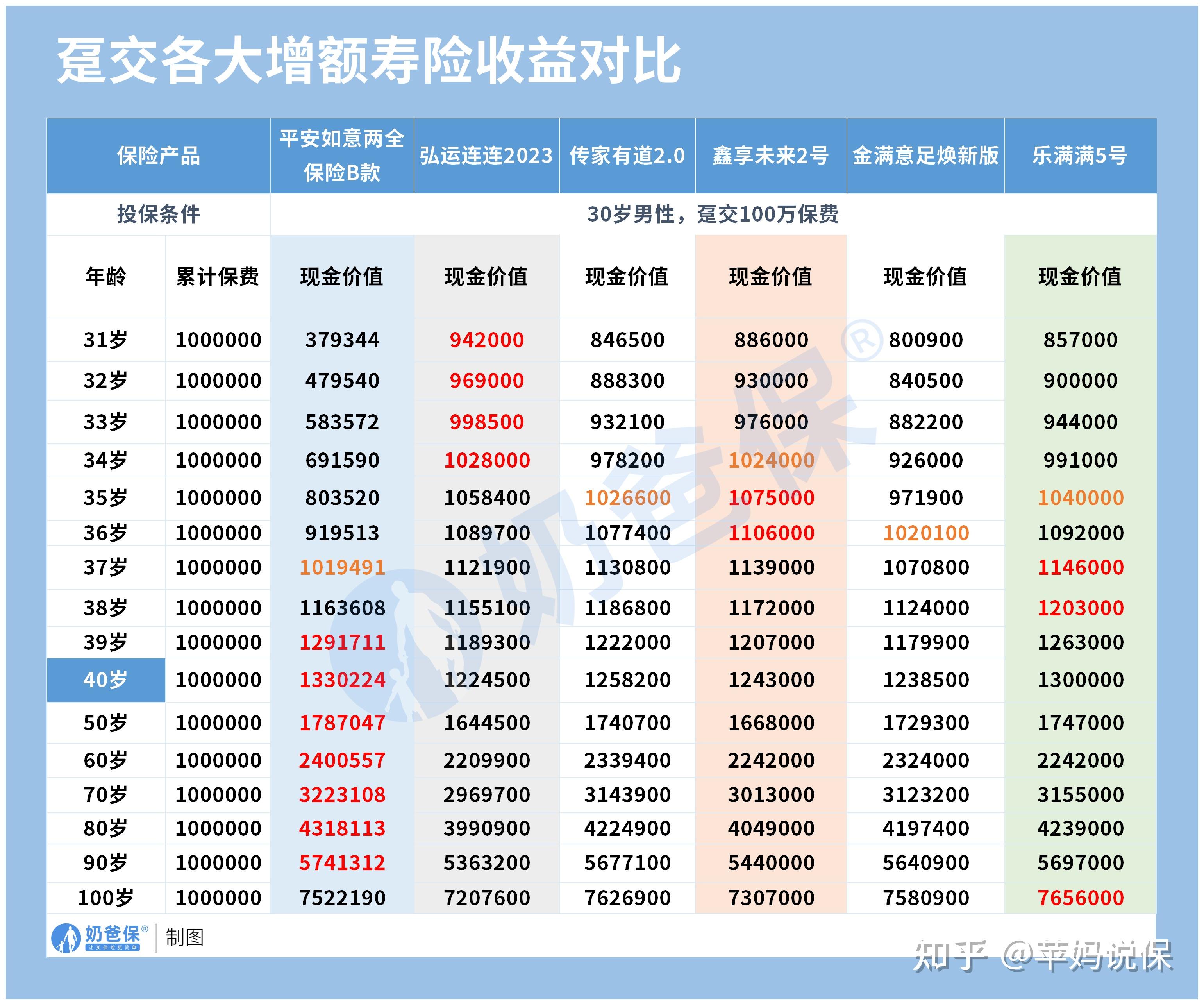Click the orange value 1024000

pos(771,461)
